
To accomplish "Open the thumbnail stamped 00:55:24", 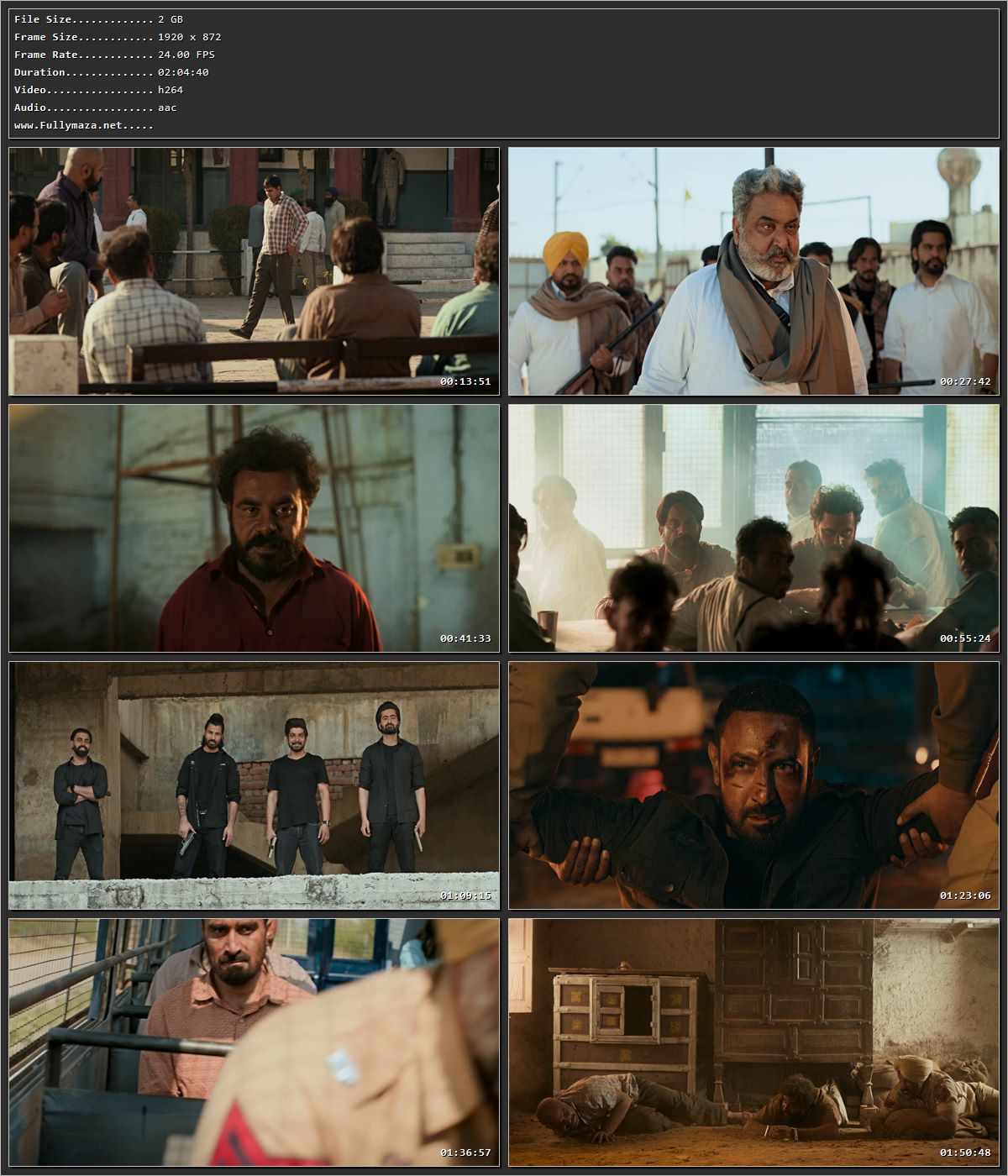I will click(x=753, y=528).
